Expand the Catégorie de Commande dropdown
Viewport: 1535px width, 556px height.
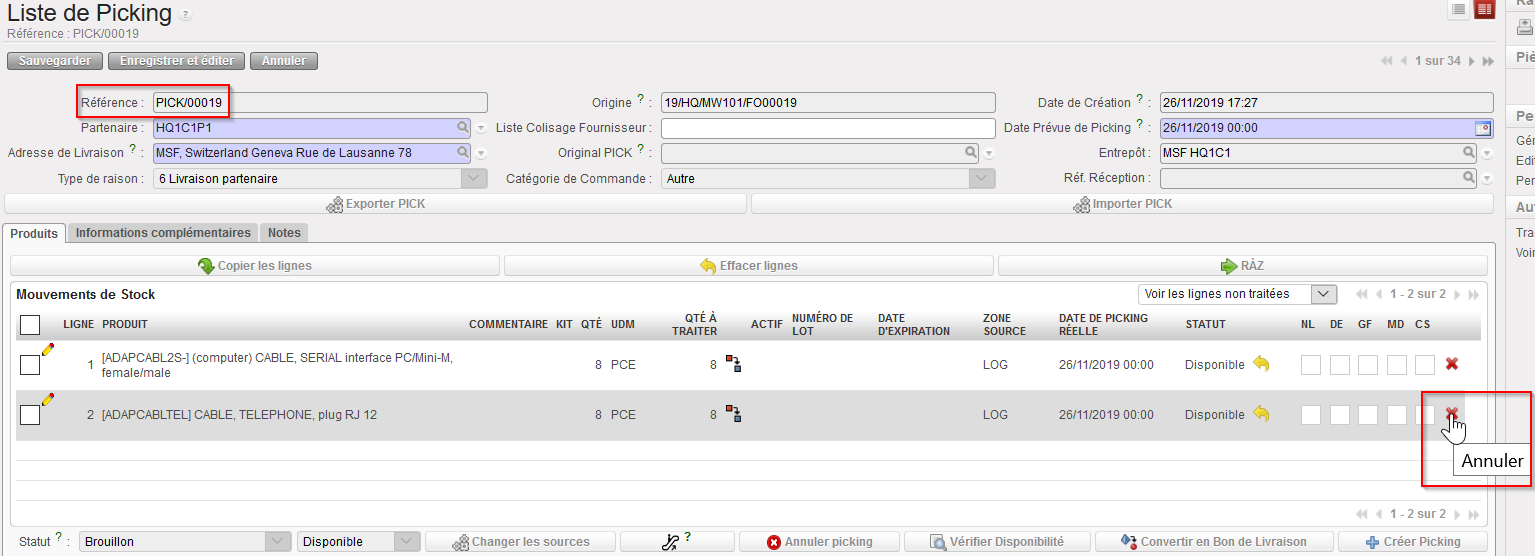click(982, 179)
